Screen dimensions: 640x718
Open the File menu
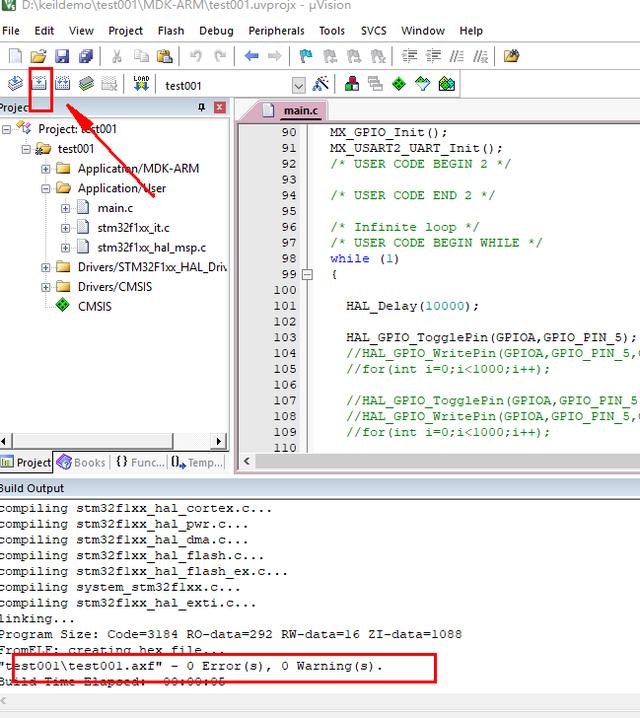(11, 31)
